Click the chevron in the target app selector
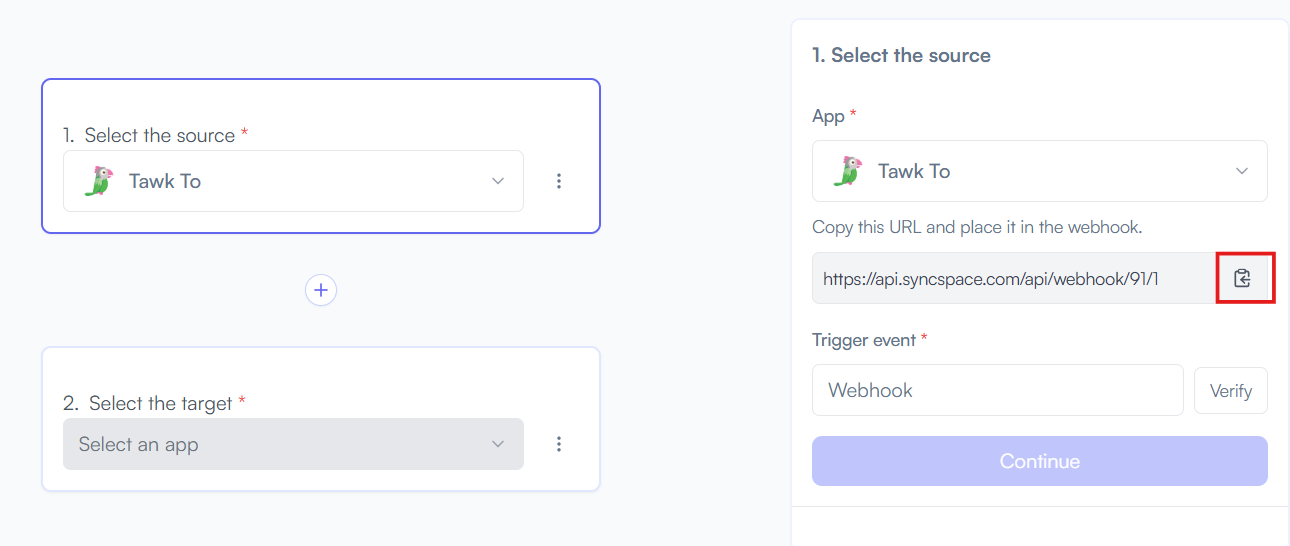This screenshot has width=1290, height=546. pos(498,444)
